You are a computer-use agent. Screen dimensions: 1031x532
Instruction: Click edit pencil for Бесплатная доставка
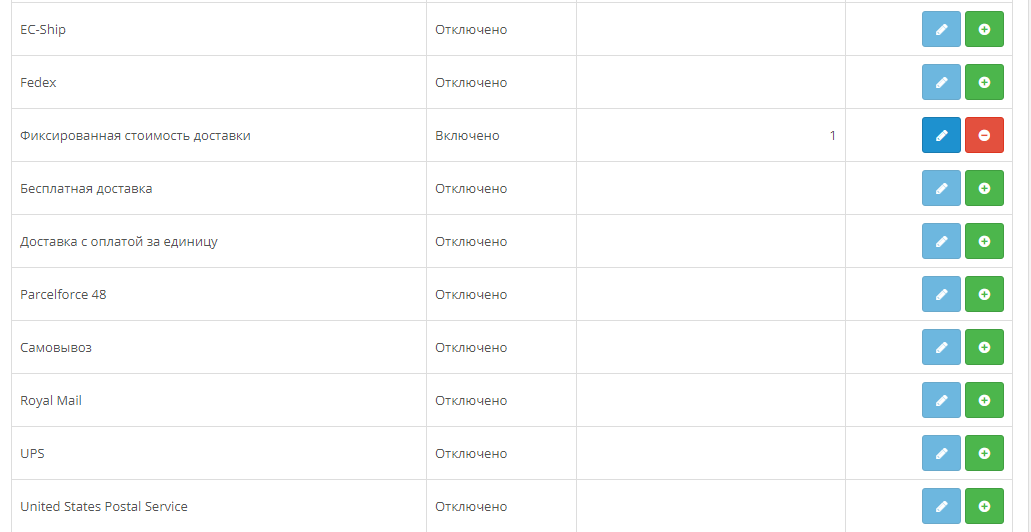pos(941,189)
